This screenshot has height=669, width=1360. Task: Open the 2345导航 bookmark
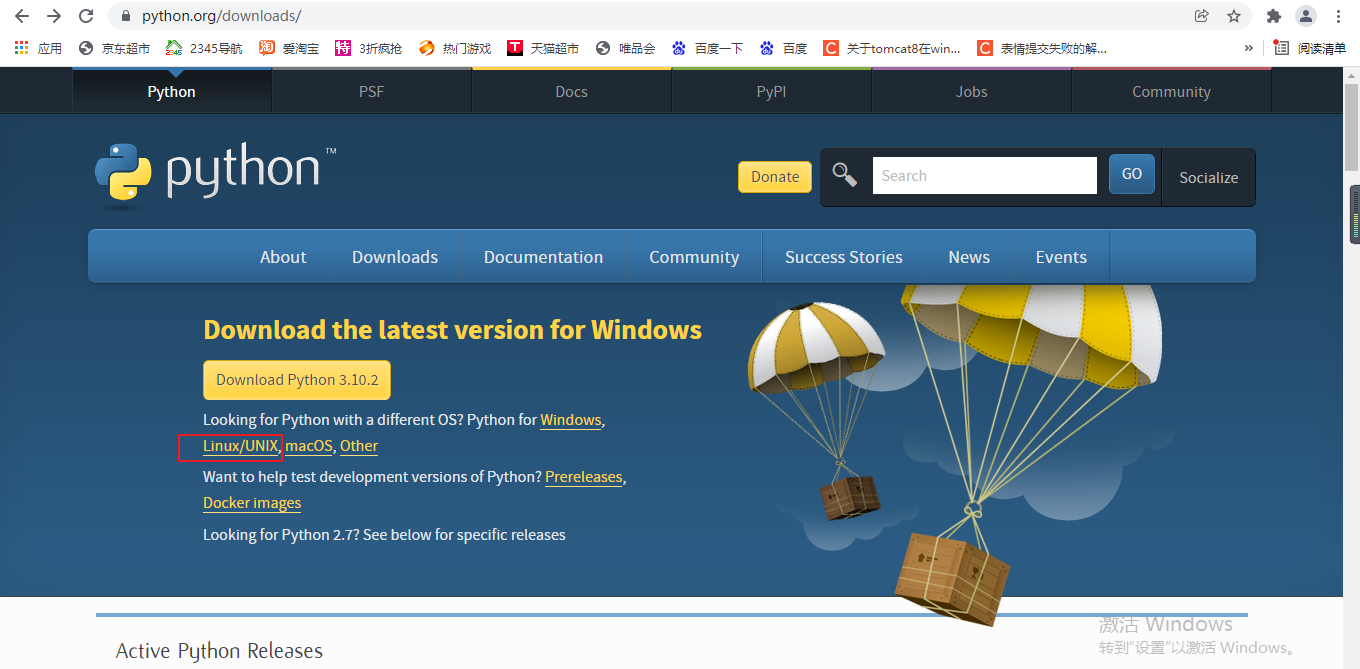point(204,48)
